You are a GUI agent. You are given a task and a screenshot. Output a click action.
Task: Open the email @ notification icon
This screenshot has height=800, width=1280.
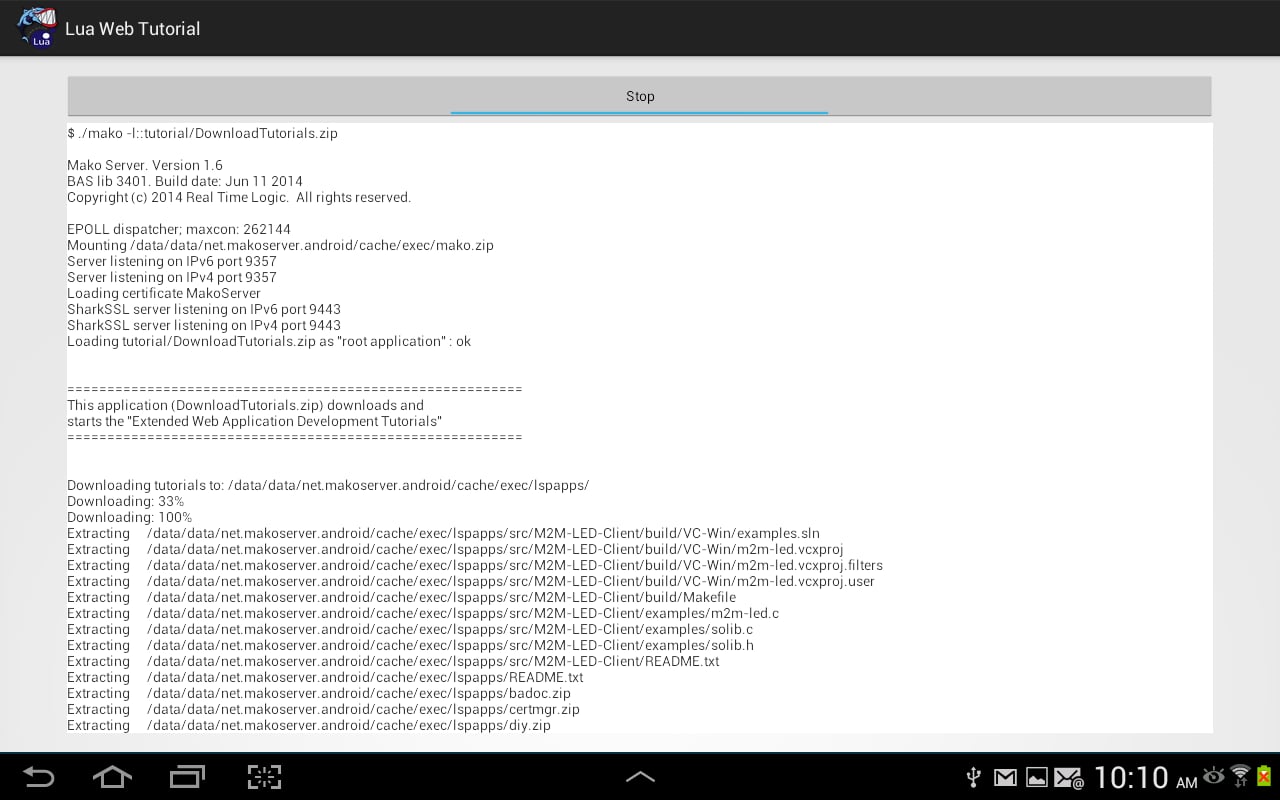pyautogui.click(x=1069, y=777)
